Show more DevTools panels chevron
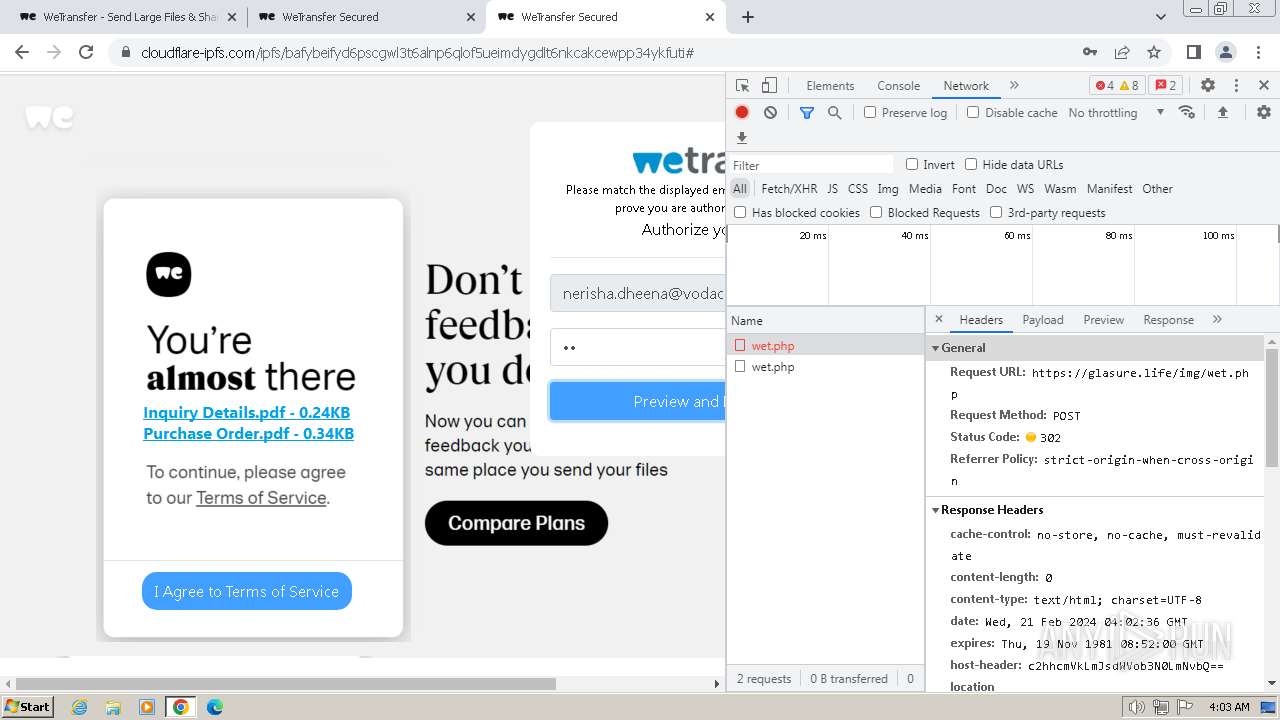Image resolution: width=1280 pixels, height=720 pixels. click(1014, 86)
